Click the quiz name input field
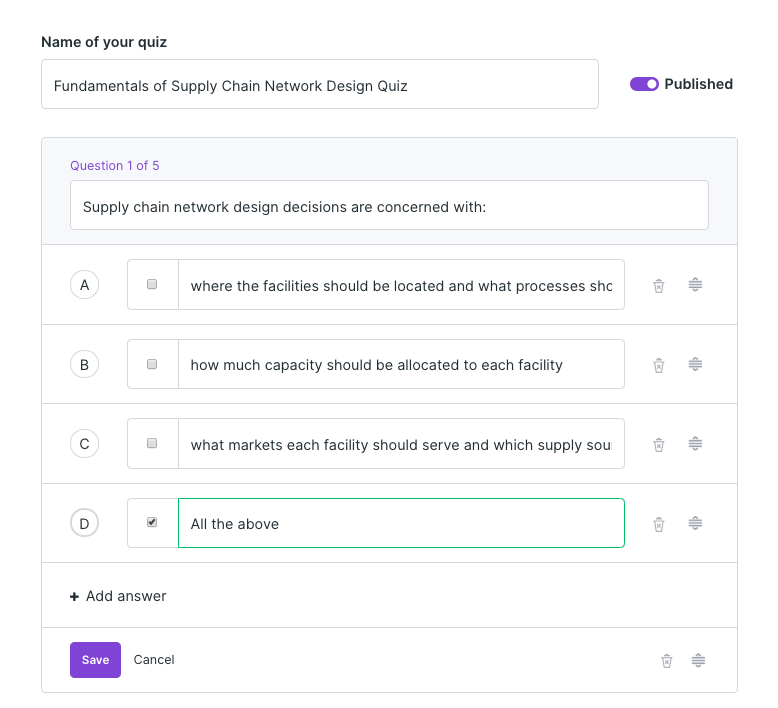This screenshot has height=708, width=778. [320, 85]
